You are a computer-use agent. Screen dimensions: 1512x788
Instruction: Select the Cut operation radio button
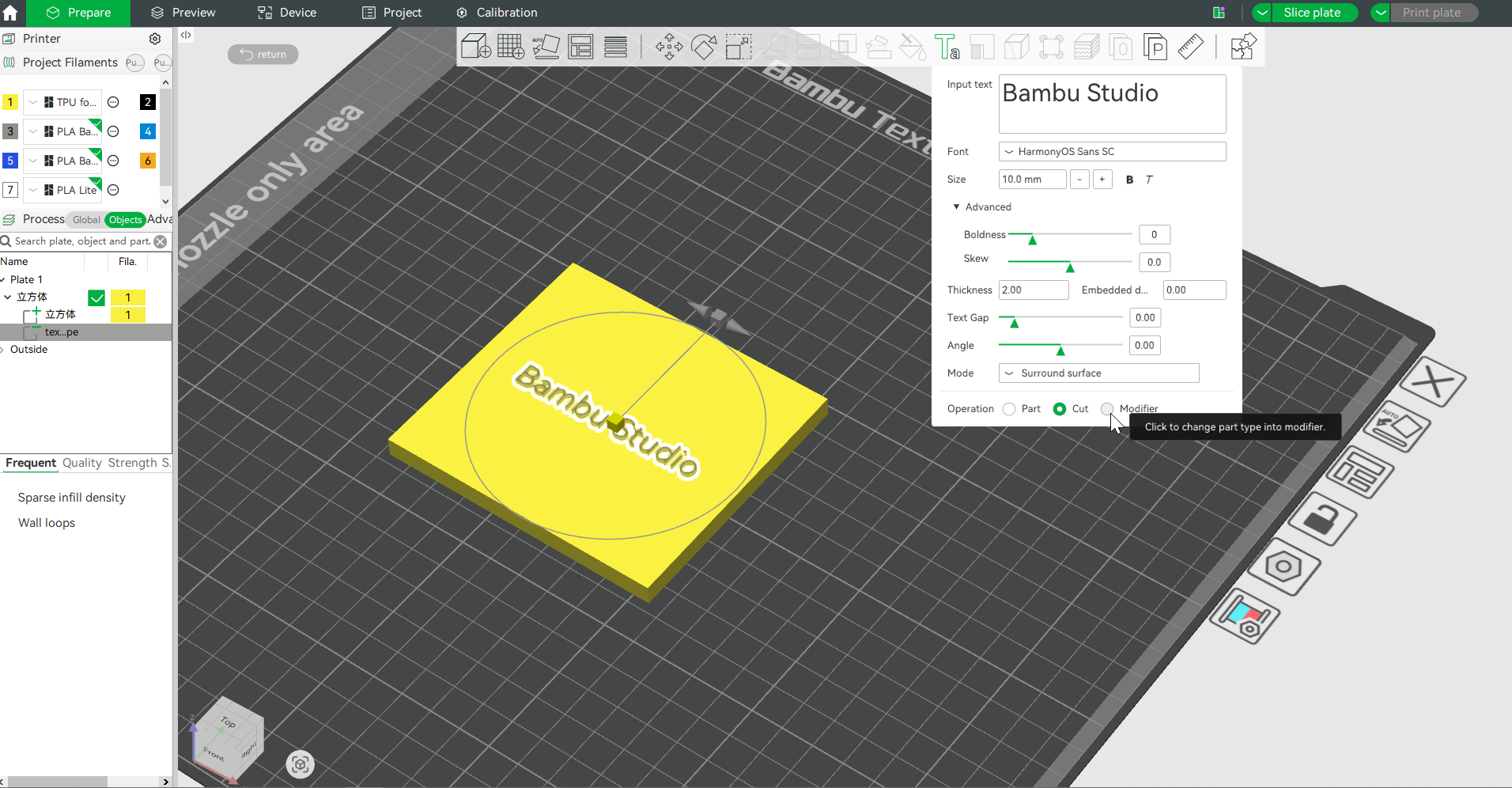[x=1060, y=409]
